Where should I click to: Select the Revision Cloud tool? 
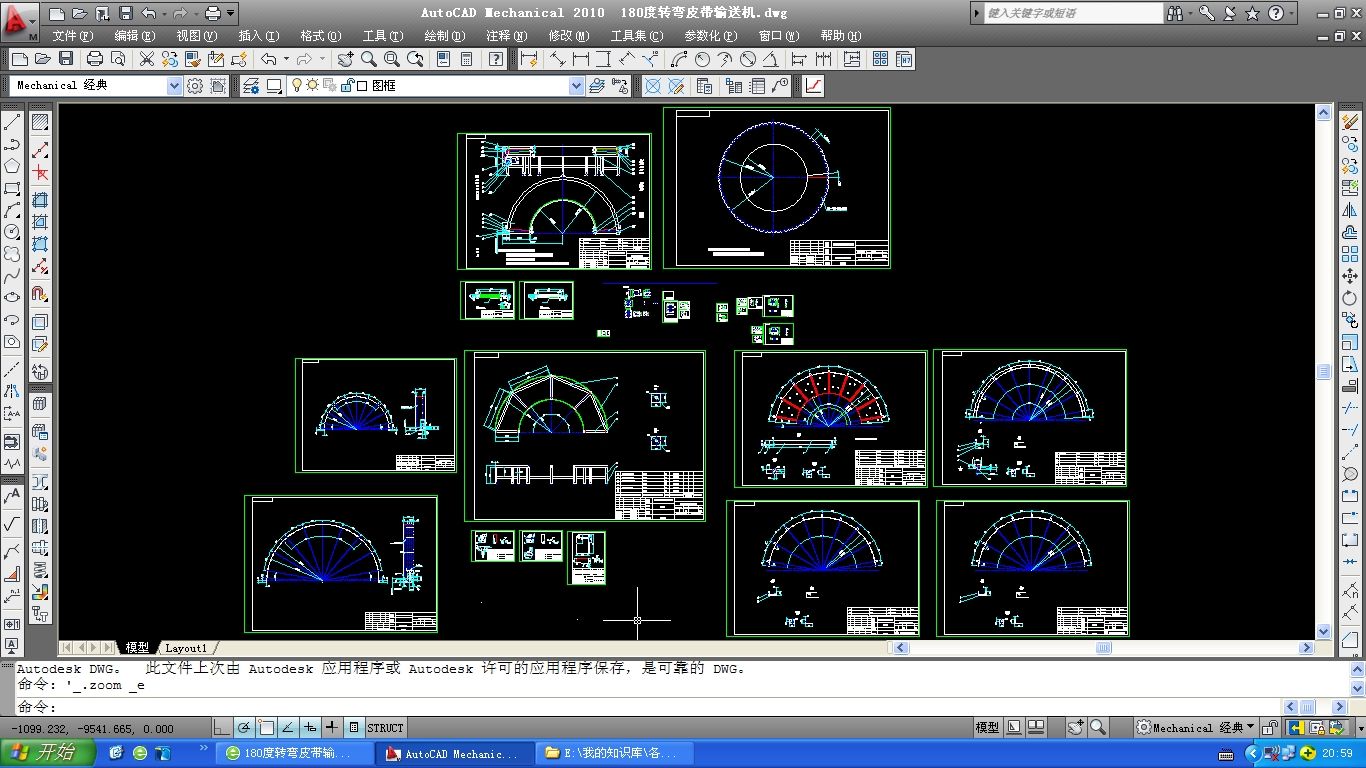coord(12,254)
